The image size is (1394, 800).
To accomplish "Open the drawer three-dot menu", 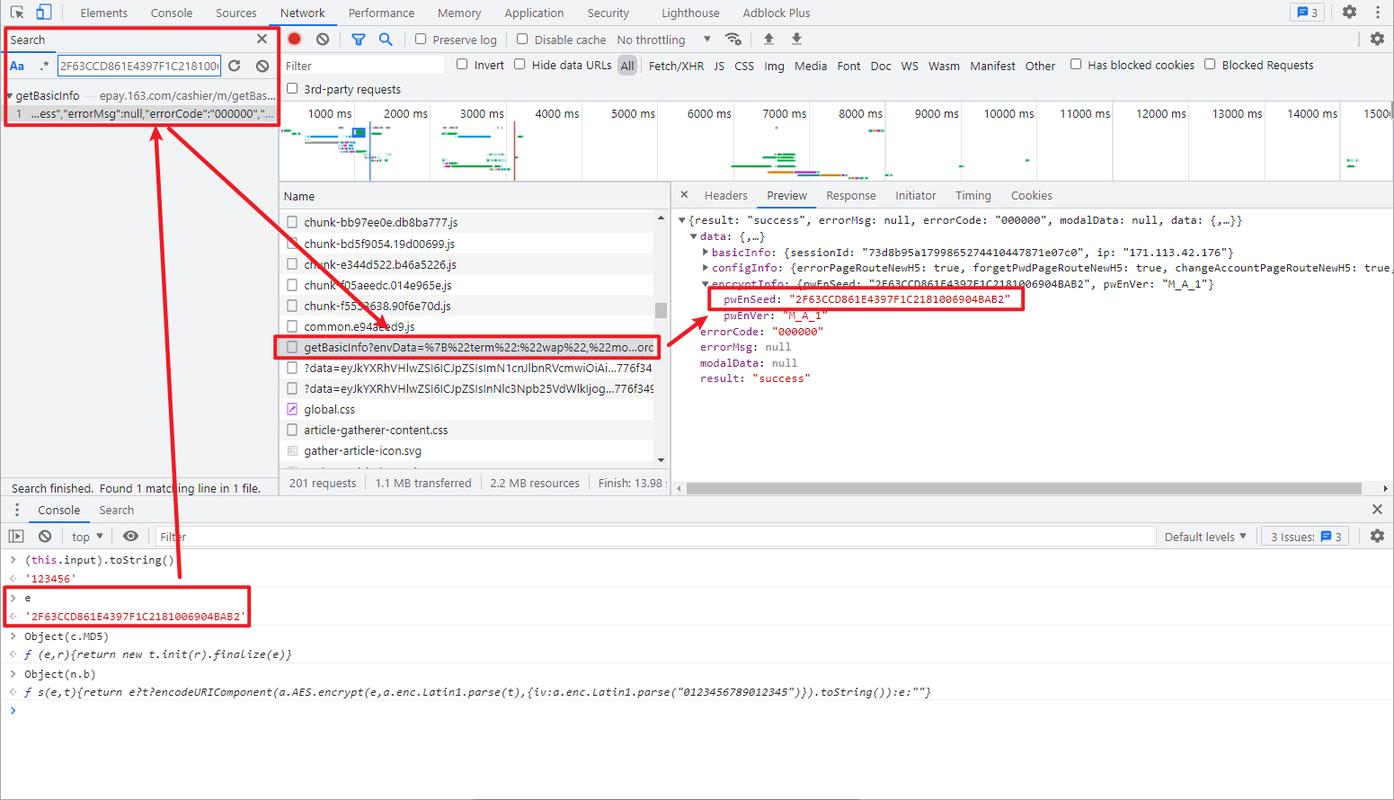I will click(15, 510).
